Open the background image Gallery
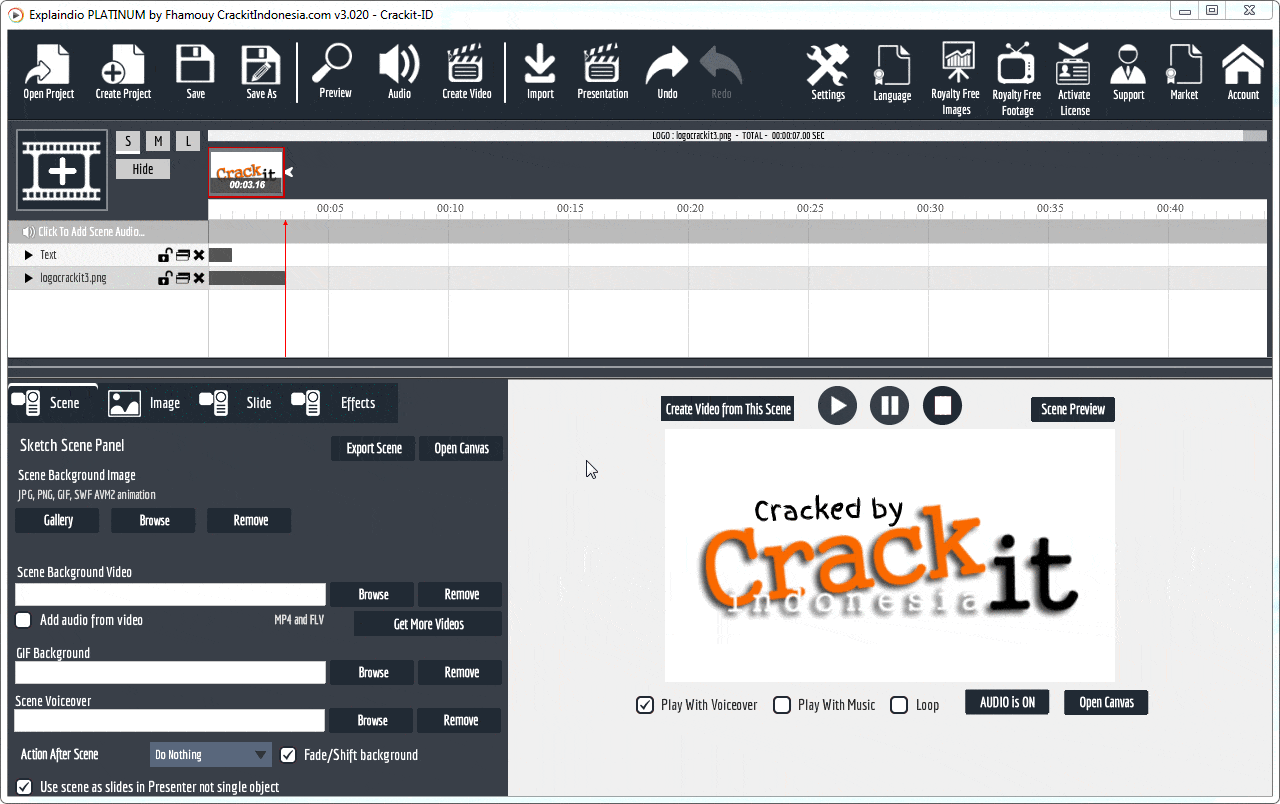Screen dimensions: 1280x804 [x=58, y=520]
